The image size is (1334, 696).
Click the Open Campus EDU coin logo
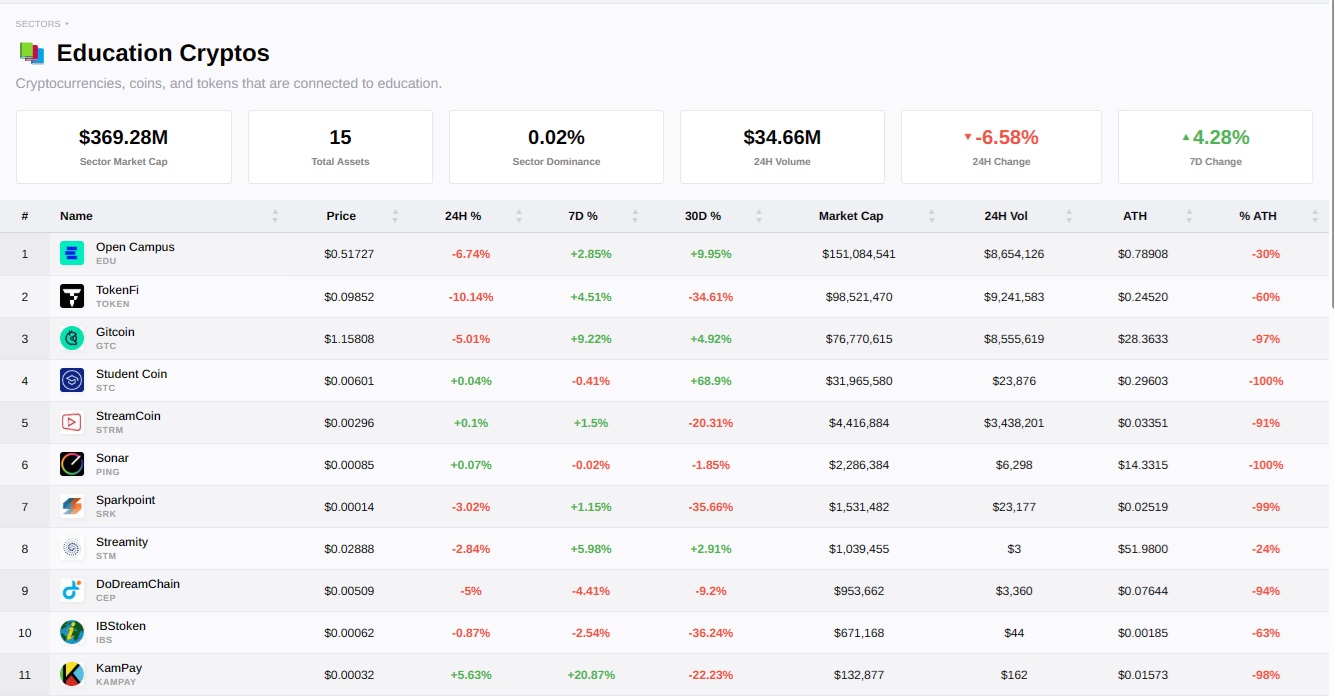[x=72, y=254]
